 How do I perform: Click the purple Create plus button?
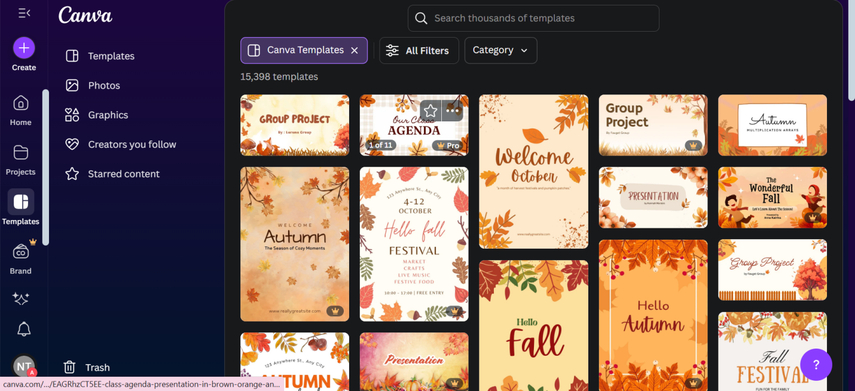pyautogui.click(x=24, y=48)
